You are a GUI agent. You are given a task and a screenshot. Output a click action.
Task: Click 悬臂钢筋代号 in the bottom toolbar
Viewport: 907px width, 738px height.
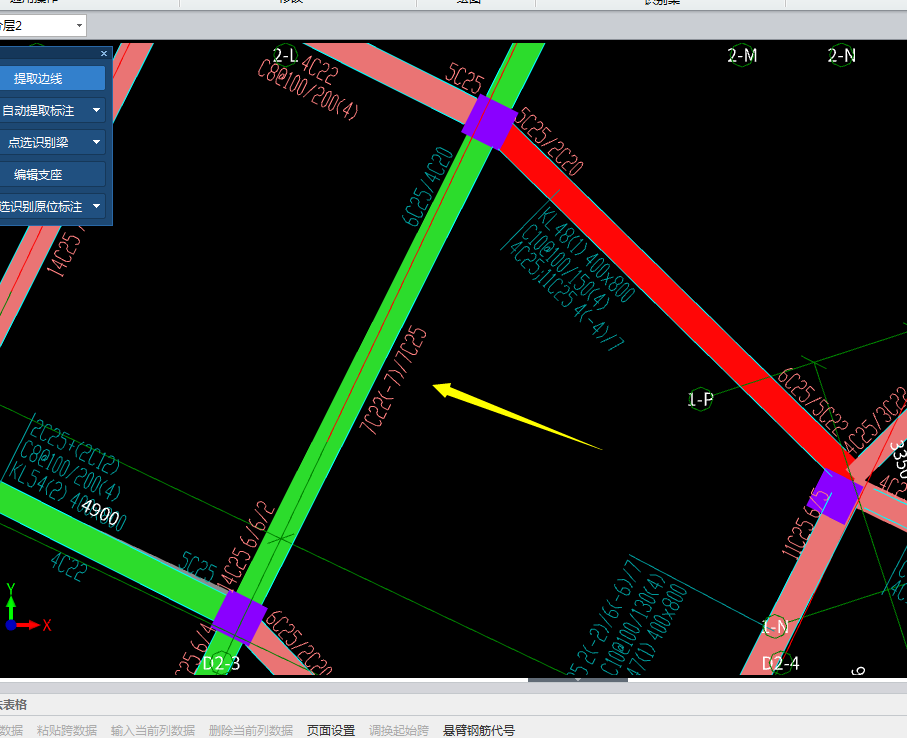(x=478, y=730)
